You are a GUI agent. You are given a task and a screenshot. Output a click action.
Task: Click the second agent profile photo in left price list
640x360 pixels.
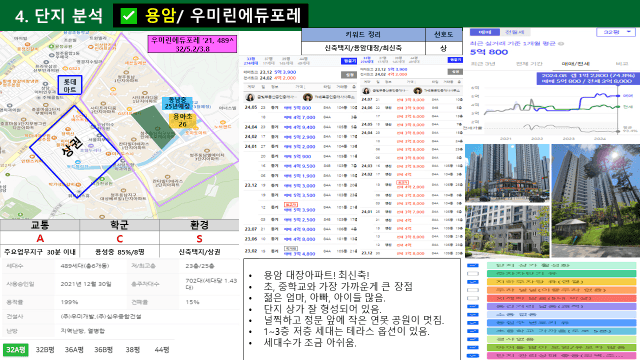[x=308, y=97]
